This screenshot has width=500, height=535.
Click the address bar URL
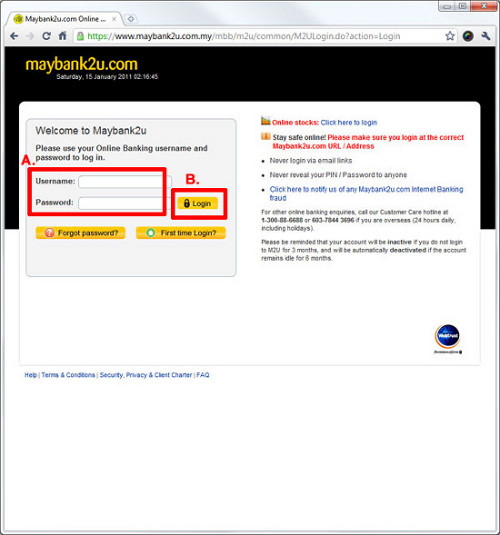tap(244, 36)
